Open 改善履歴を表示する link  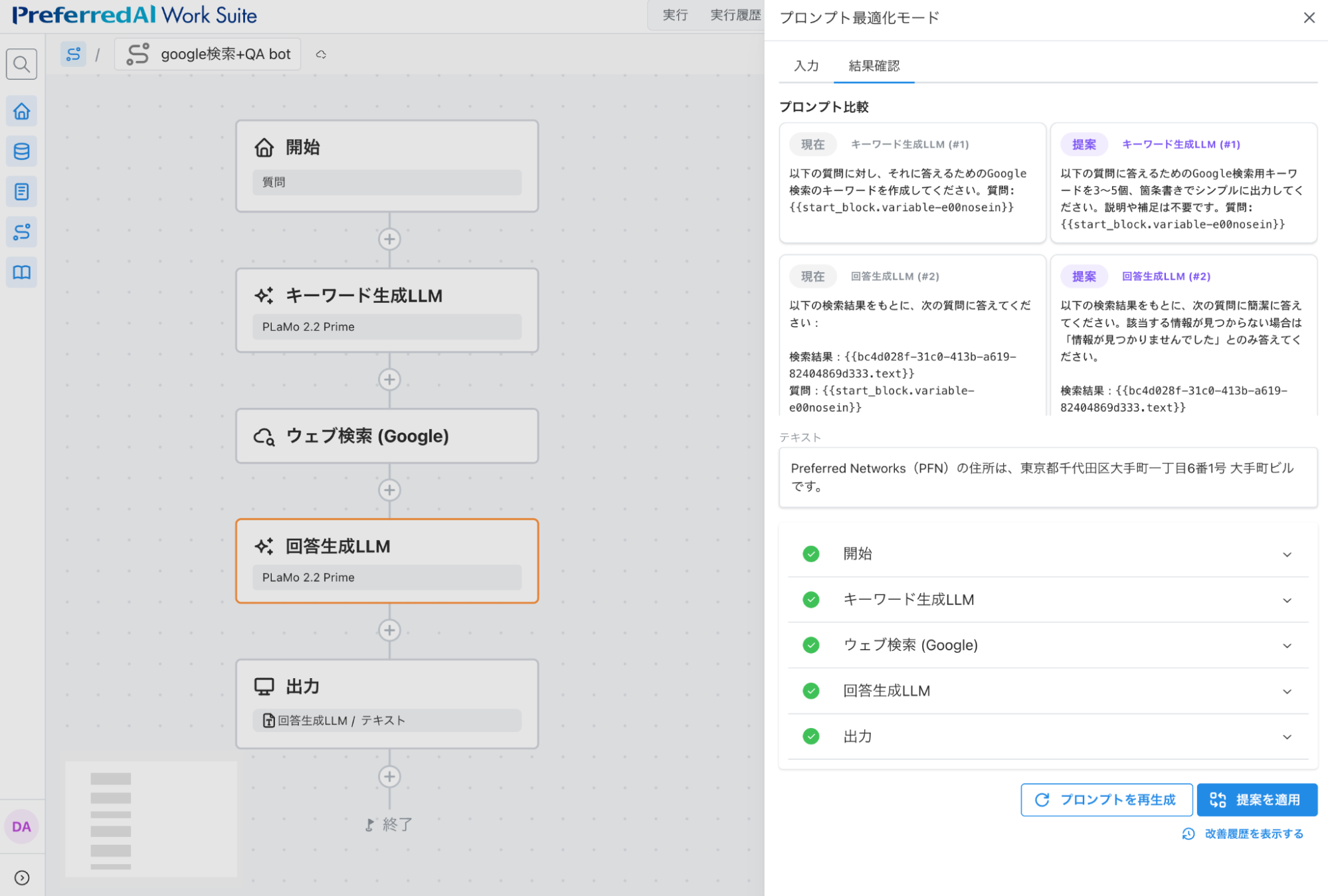[x=1244, y=834]
